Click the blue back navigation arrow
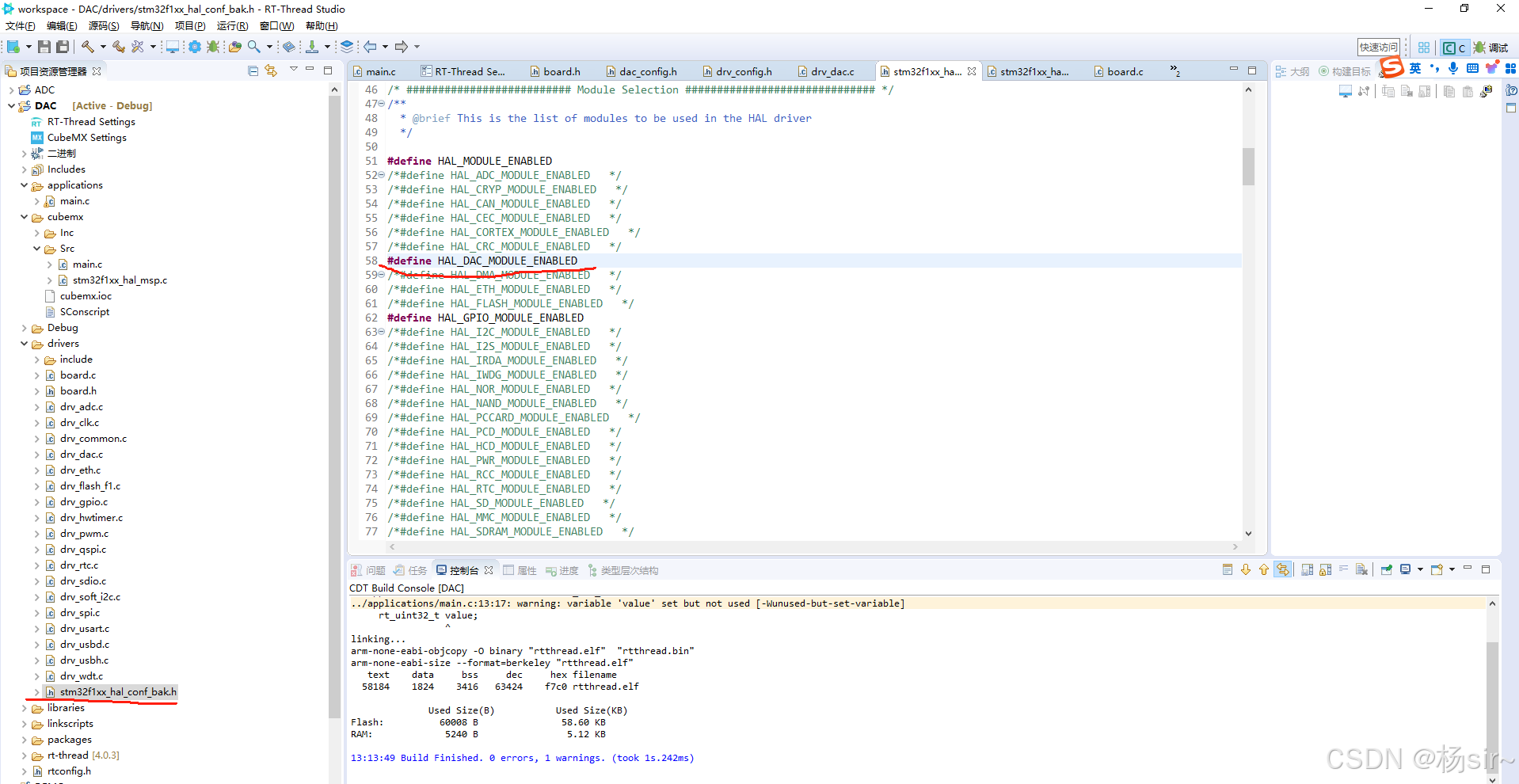The width and height of the screenshot is (1519, 784). 371,47
